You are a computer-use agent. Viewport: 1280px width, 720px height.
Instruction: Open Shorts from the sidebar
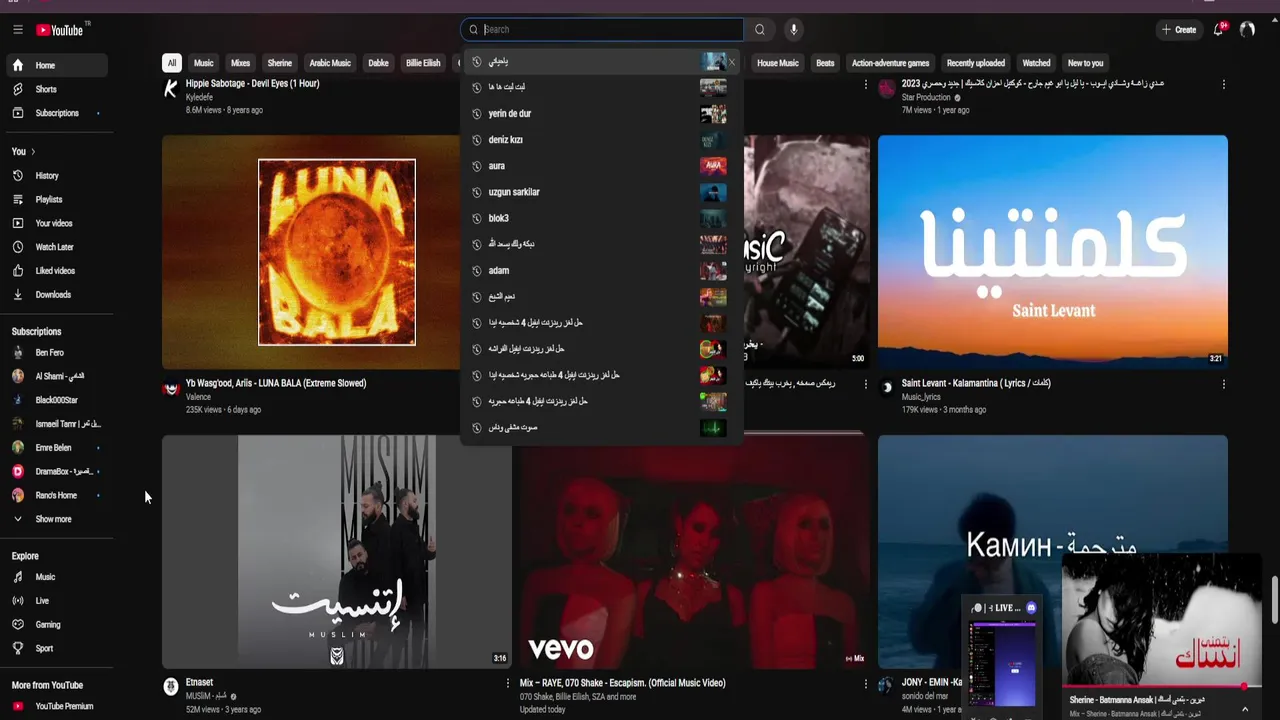point(57,89)
